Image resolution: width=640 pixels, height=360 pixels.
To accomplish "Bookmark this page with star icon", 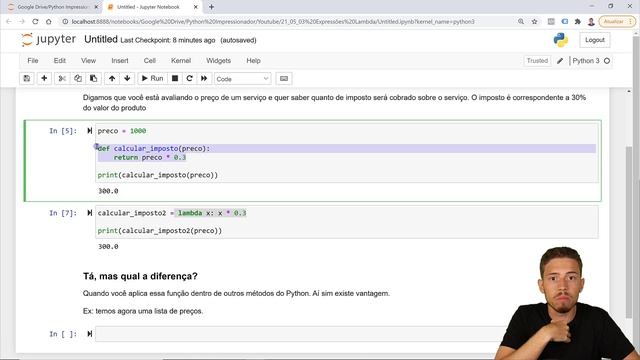I will coord(534,21).
